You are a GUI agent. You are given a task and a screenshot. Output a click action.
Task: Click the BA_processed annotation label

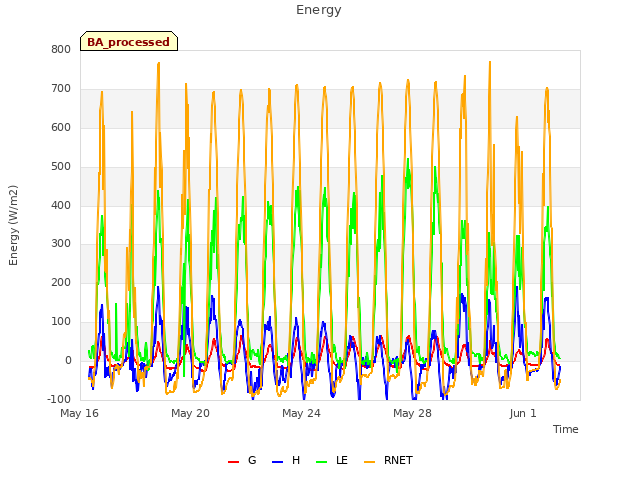[x=129, y=42]
